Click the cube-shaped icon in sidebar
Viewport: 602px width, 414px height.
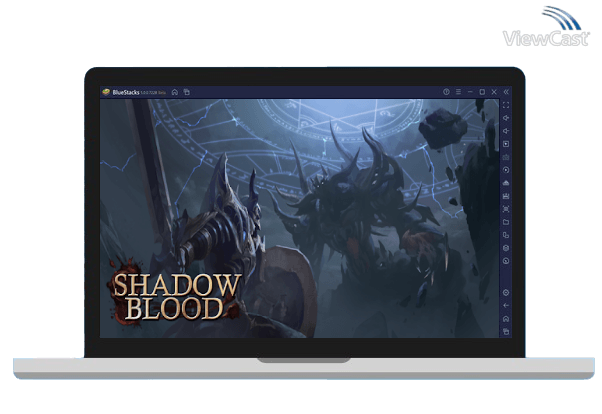point(506,248)
